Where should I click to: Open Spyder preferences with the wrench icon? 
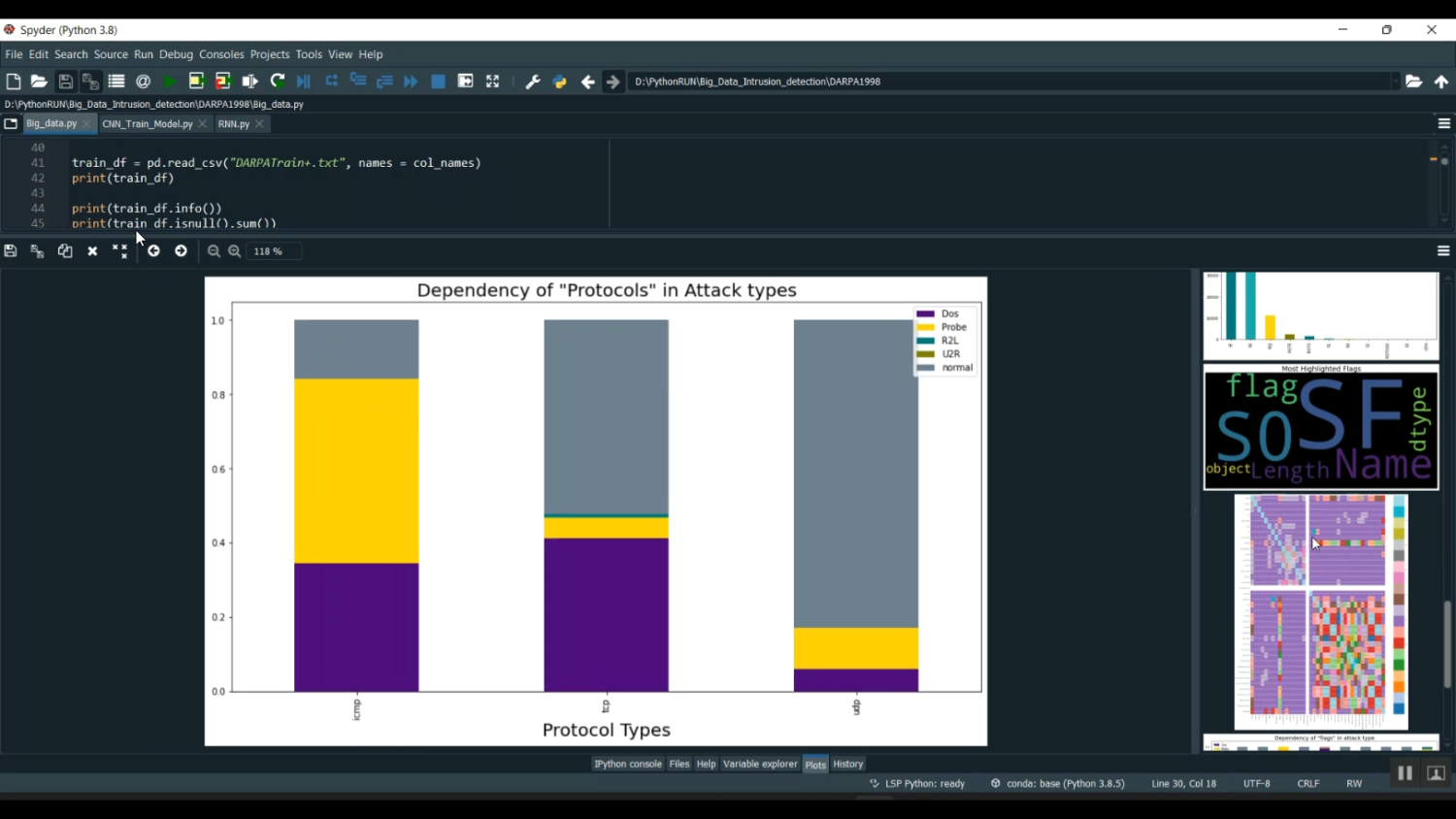(532, 81)
